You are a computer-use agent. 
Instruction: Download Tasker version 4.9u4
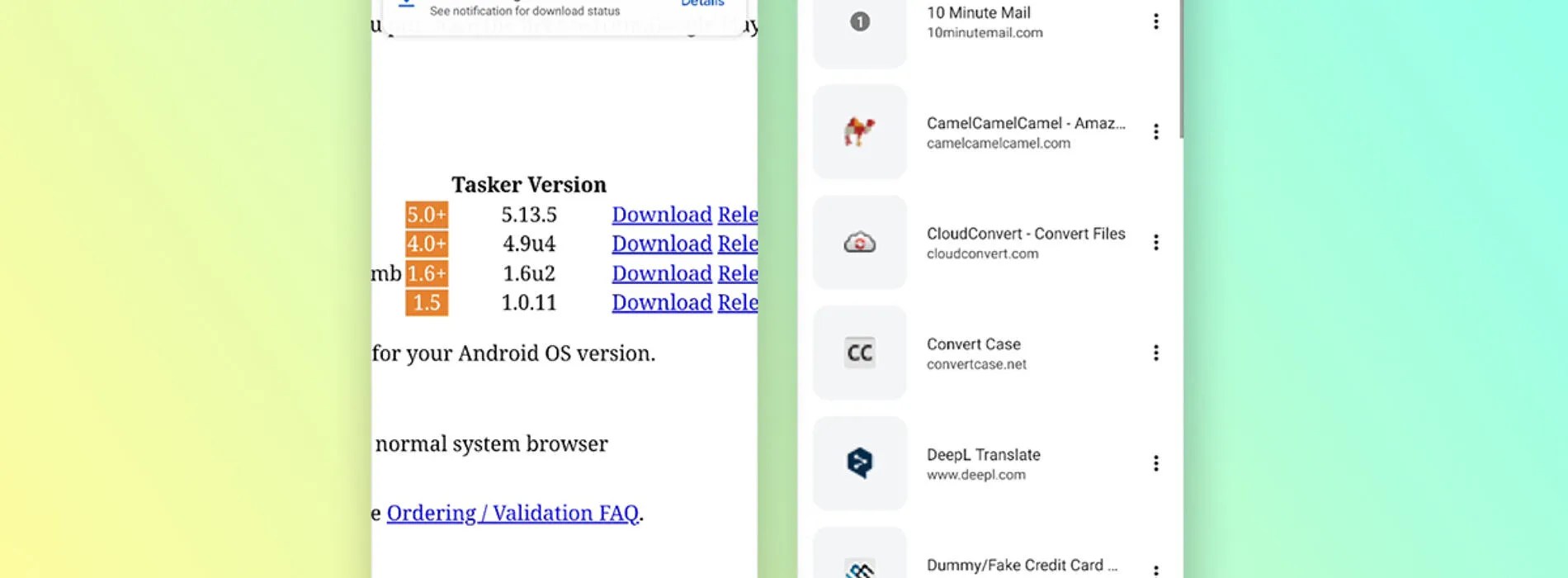pos(662,244)
